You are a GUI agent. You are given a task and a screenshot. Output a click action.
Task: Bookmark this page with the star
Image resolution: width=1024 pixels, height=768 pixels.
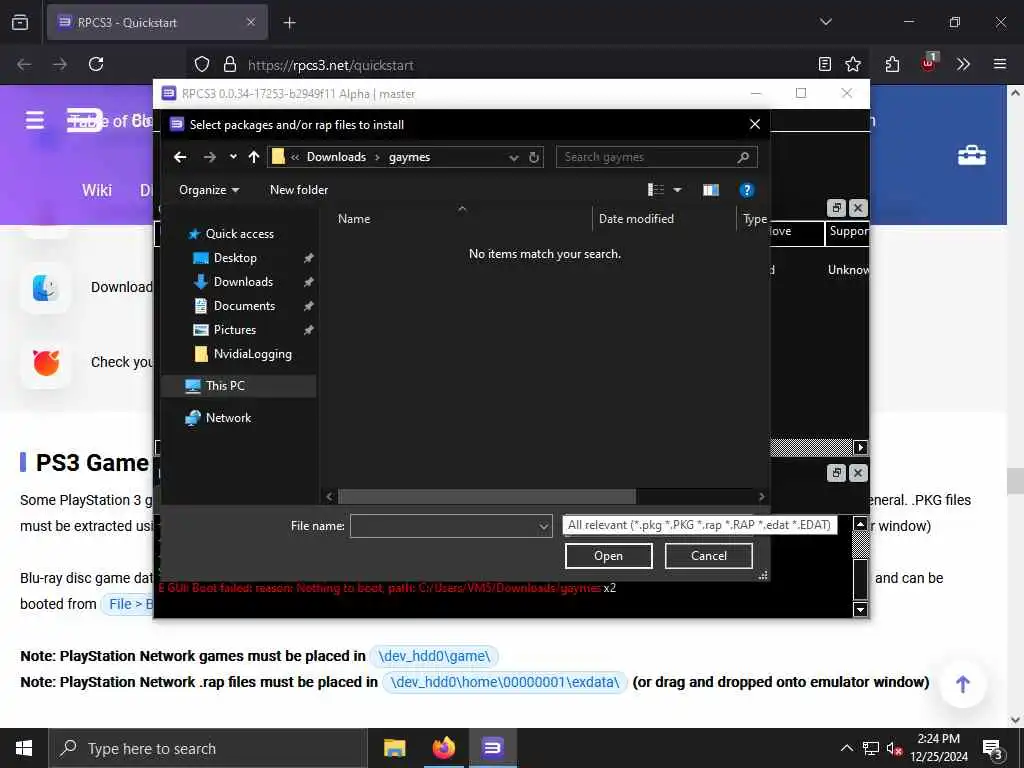click(x=853, y=64)
